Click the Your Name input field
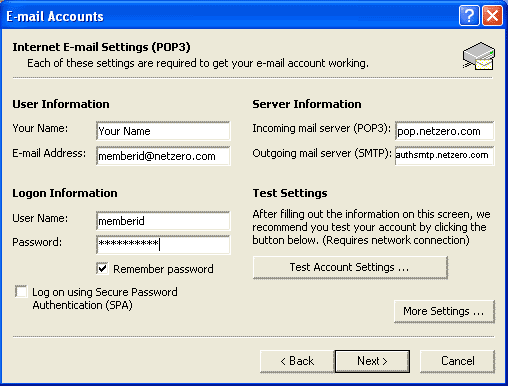This screenshot has width=508, height=386. pos(163,131)
